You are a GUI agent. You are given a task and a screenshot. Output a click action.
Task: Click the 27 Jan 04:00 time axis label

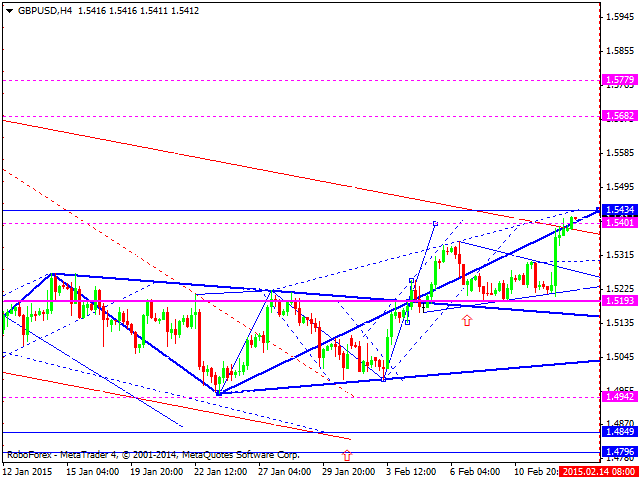tap(288, 472)
